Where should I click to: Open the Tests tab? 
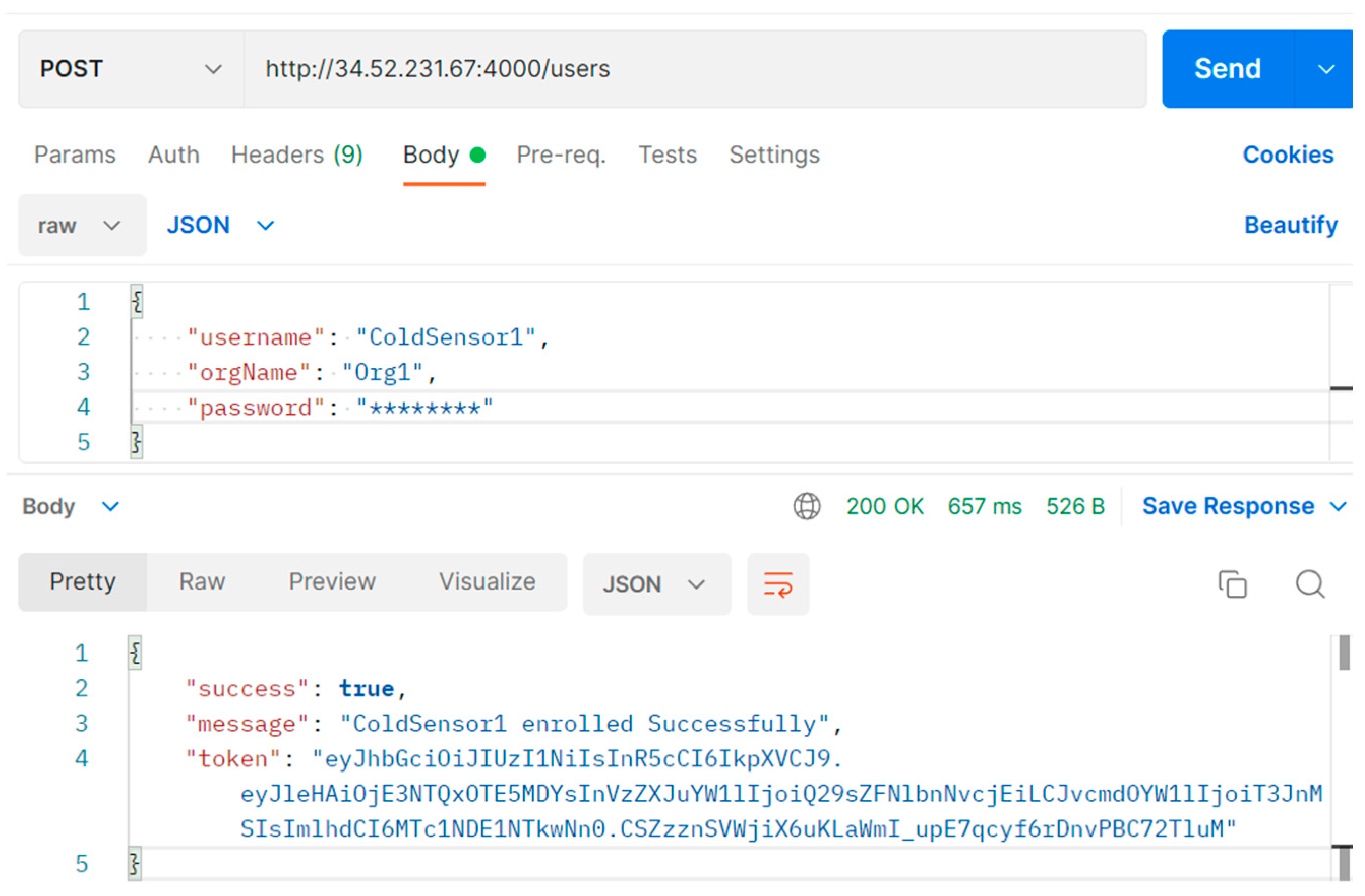tap(668, 155)
